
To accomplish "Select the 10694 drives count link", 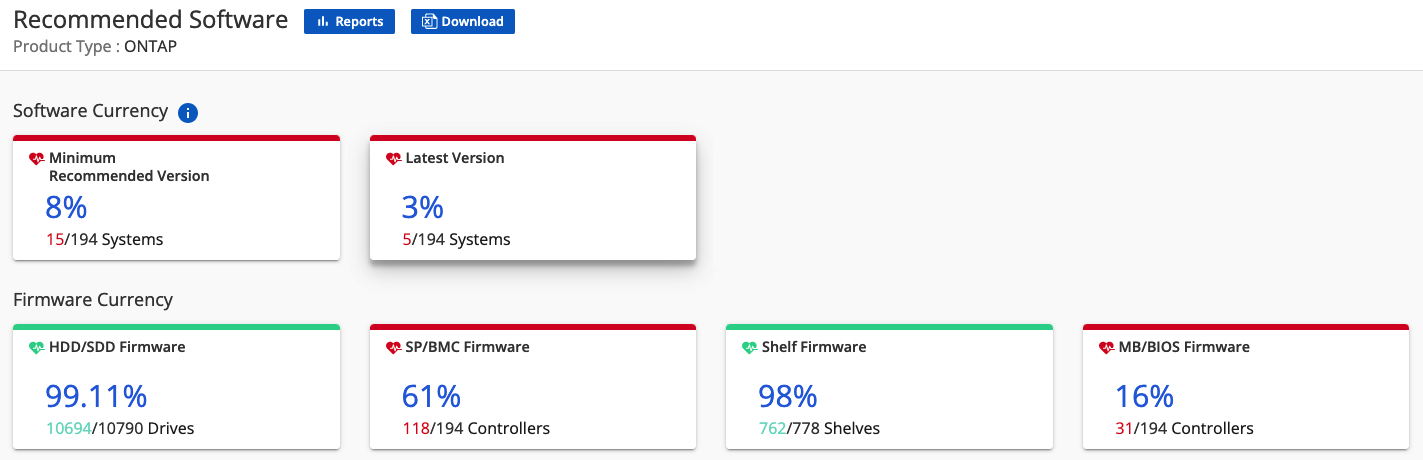I will (x=68, y=429).
